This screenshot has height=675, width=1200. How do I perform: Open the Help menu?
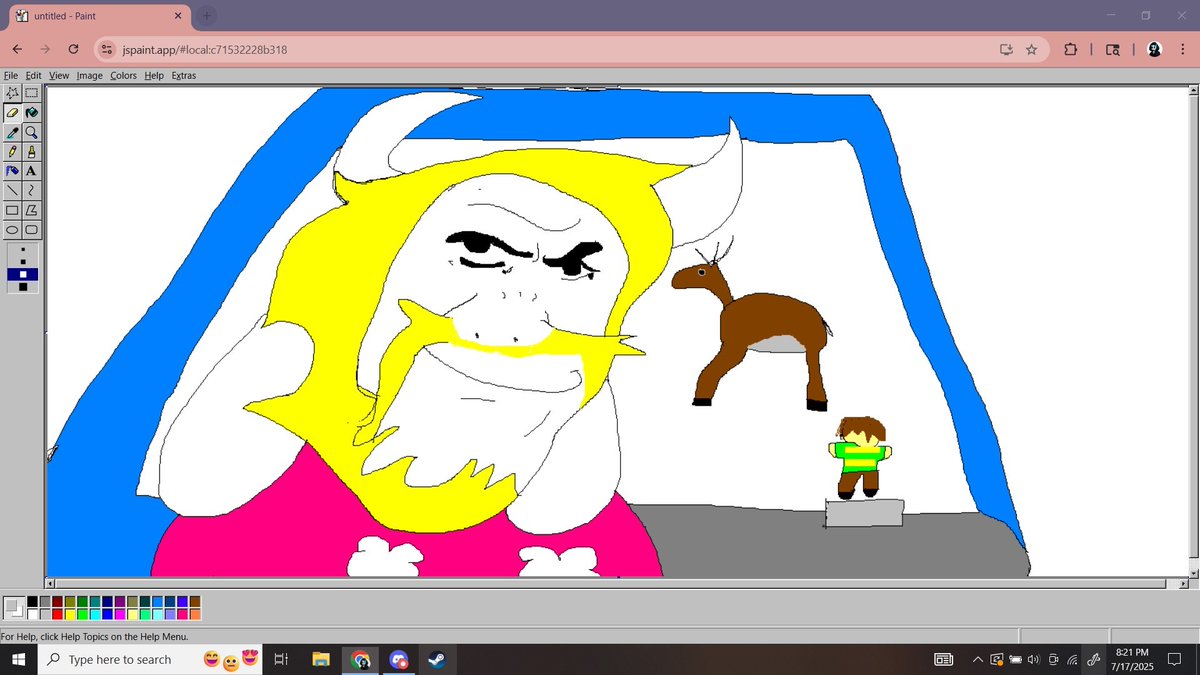point(154,75)
